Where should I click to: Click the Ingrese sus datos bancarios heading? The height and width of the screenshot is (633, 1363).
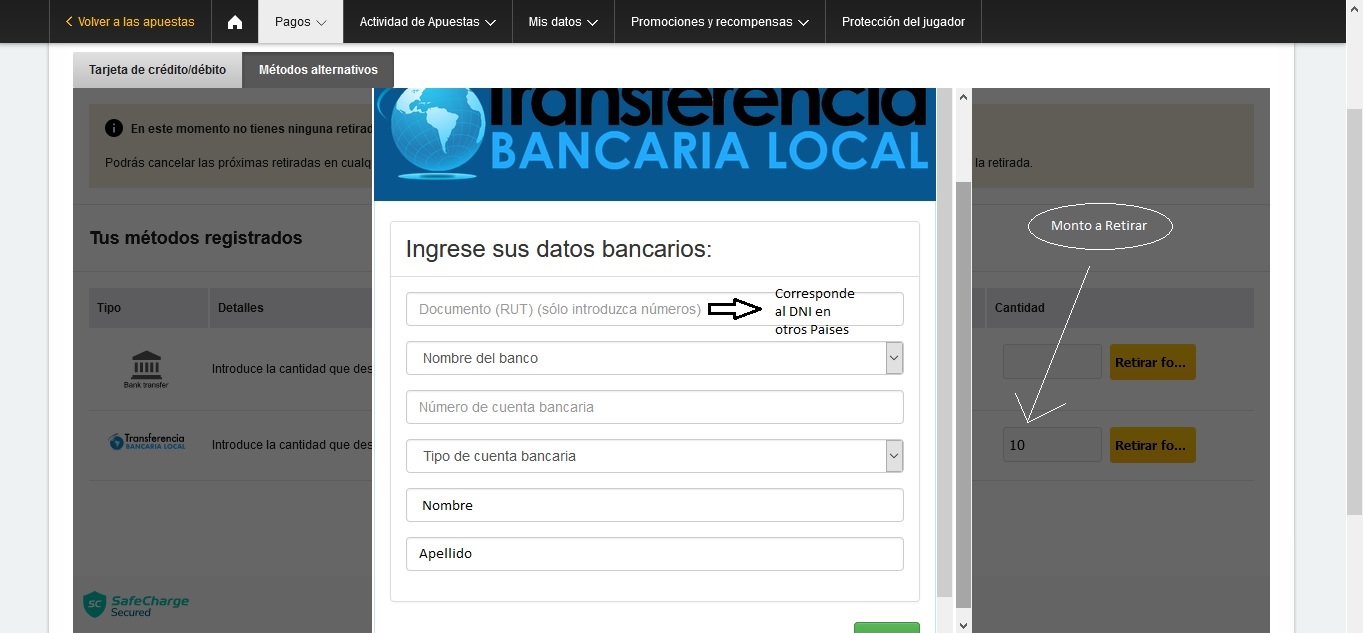coord(559,249)
